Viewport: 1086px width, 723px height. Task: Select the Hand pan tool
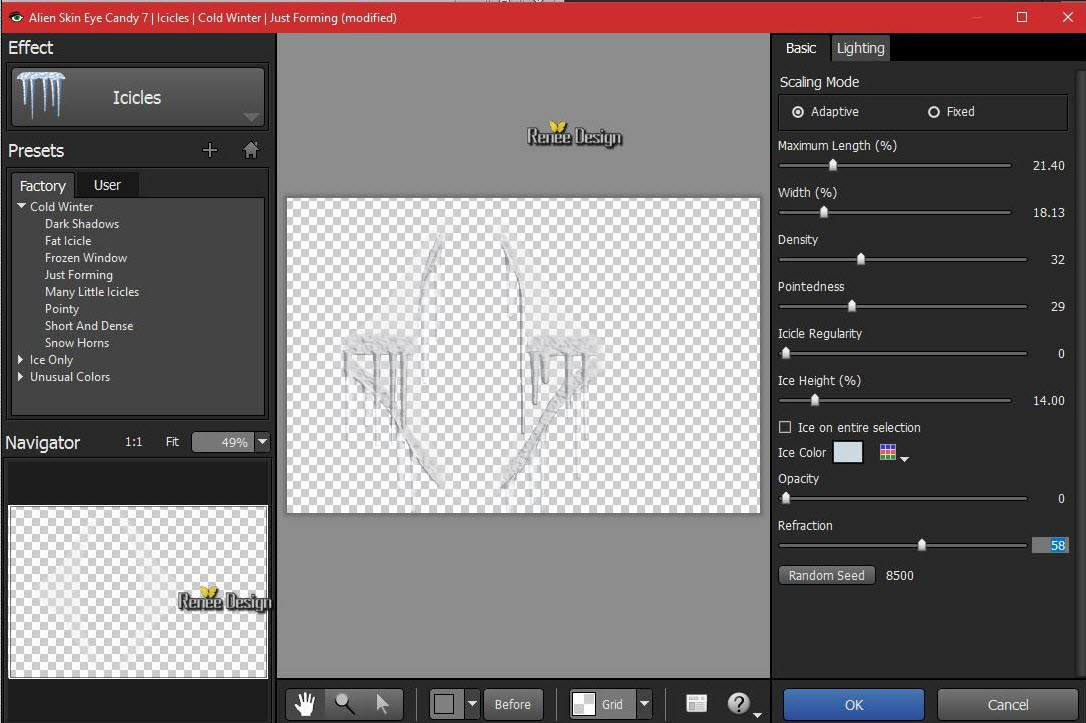click(305, 704)
